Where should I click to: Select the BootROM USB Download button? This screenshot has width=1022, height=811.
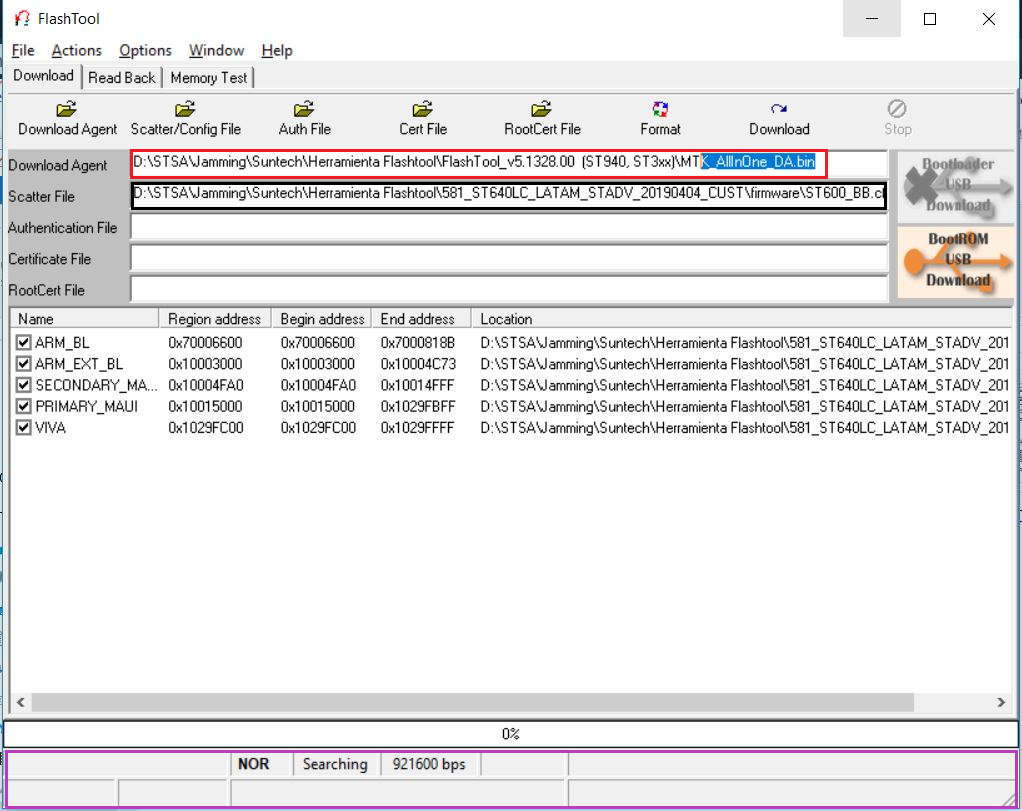(957, 260)
